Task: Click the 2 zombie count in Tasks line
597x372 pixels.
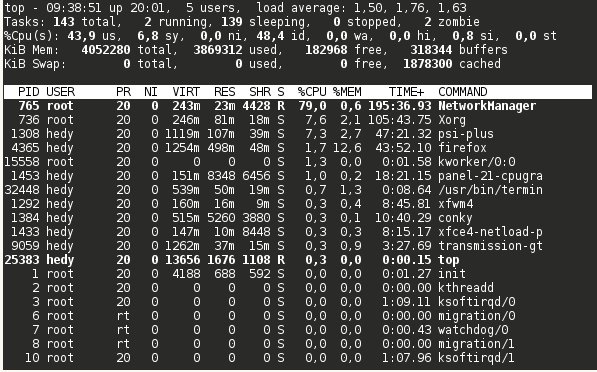Action: 452,22
